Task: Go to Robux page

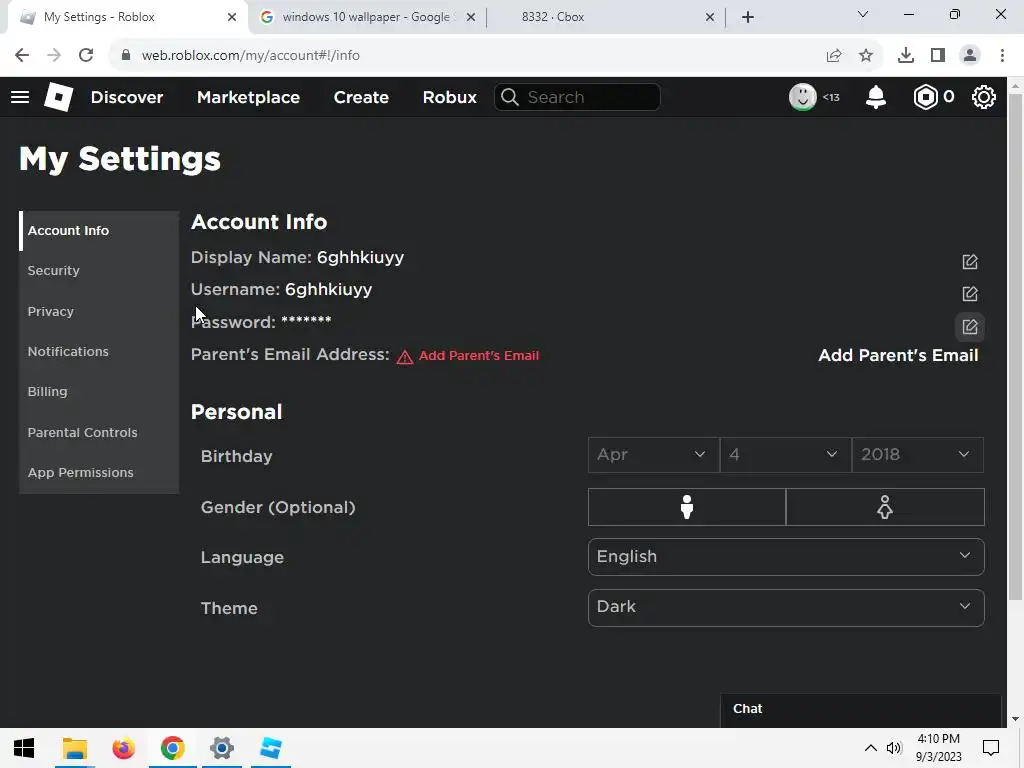Action: pyautogui.click(x=449, y=97)
